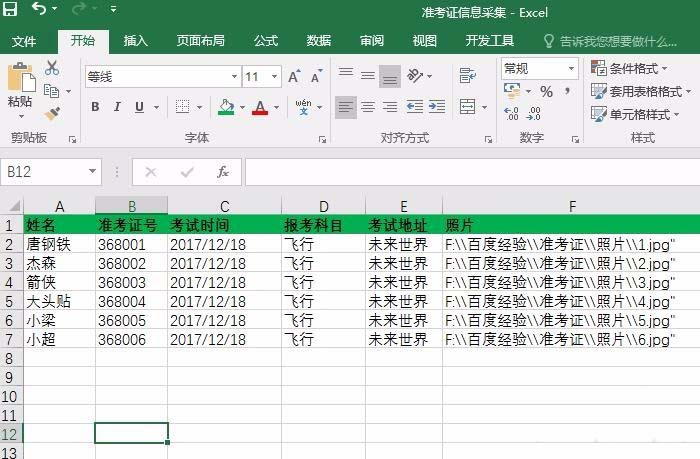Click the Increase Font Size icon

(x=294, y=76)
